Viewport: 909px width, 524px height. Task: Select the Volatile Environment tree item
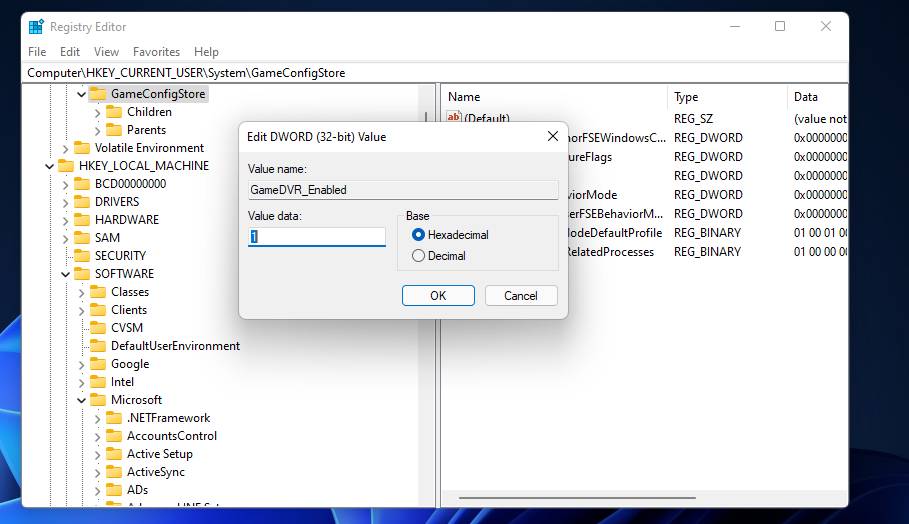tap(150, 148)
